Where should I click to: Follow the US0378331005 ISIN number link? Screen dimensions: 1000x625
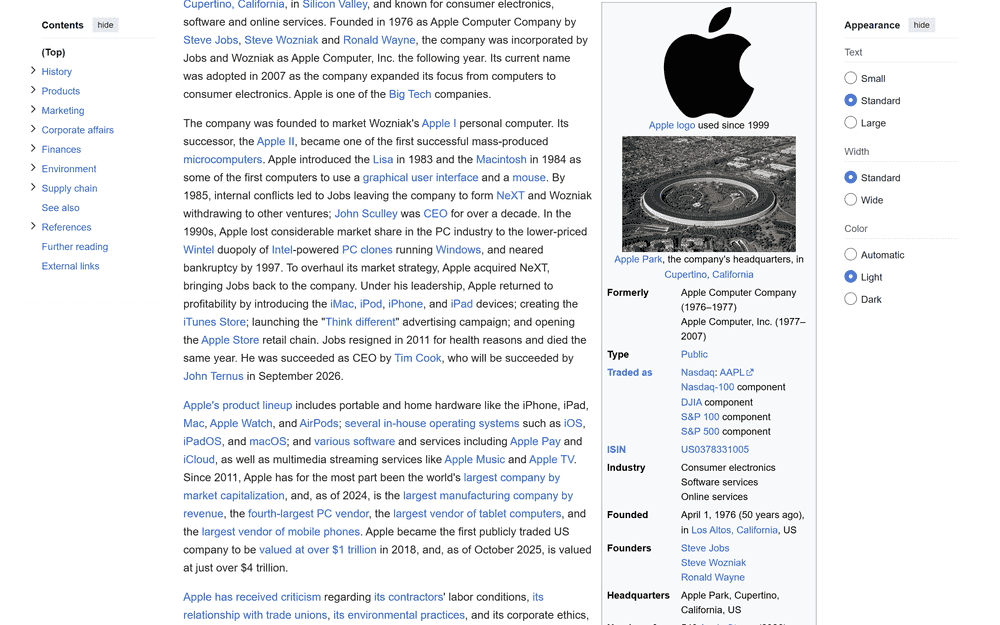714,450
